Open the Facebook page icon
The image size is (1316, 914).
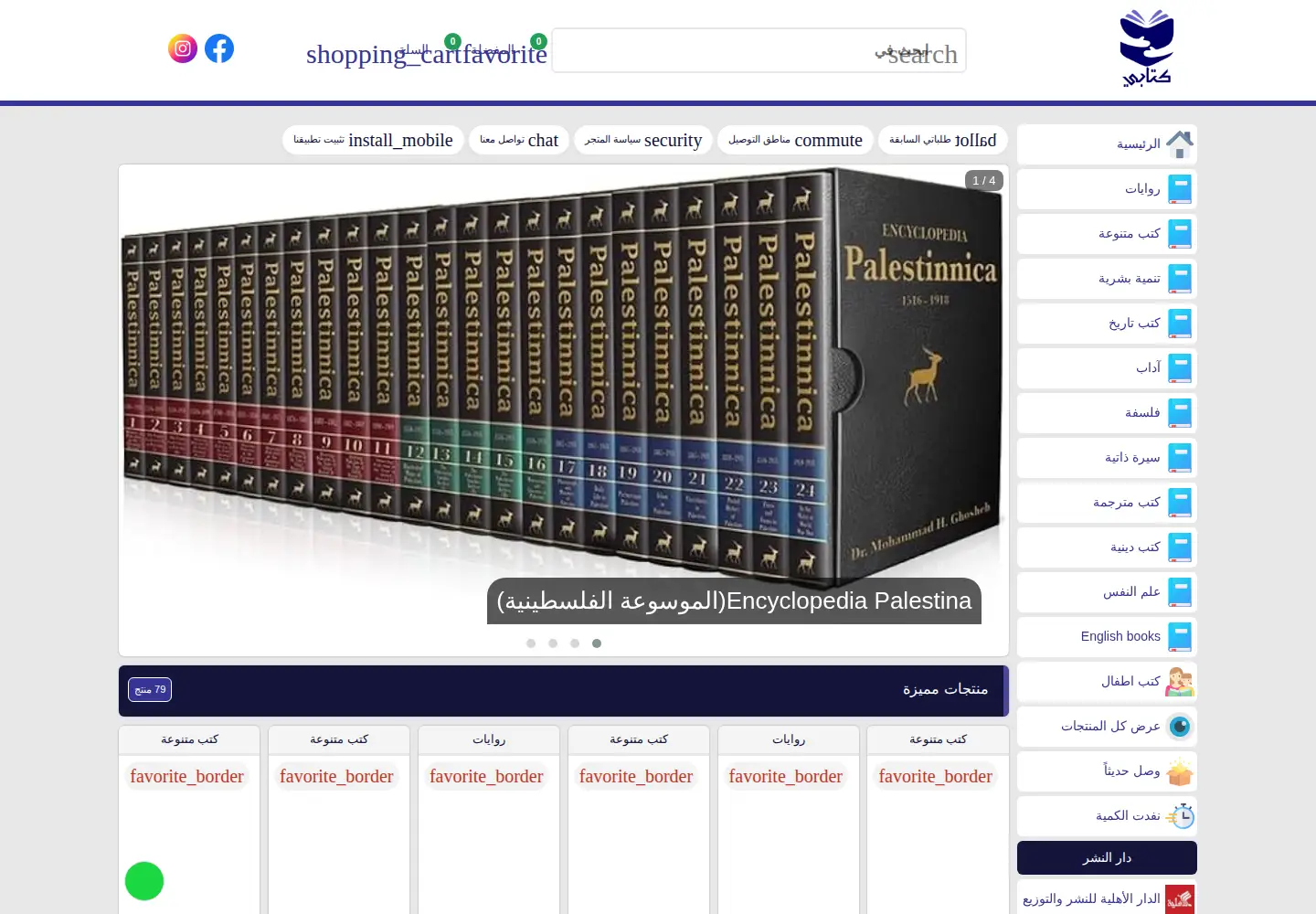pyautogui.click(x=219, y=48)
